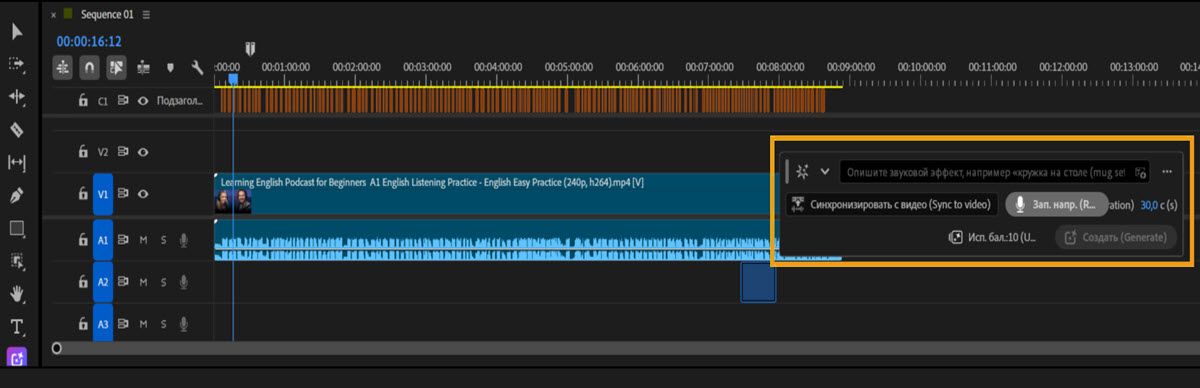Open the three-dots more options menu

(x=1167, y=171)
